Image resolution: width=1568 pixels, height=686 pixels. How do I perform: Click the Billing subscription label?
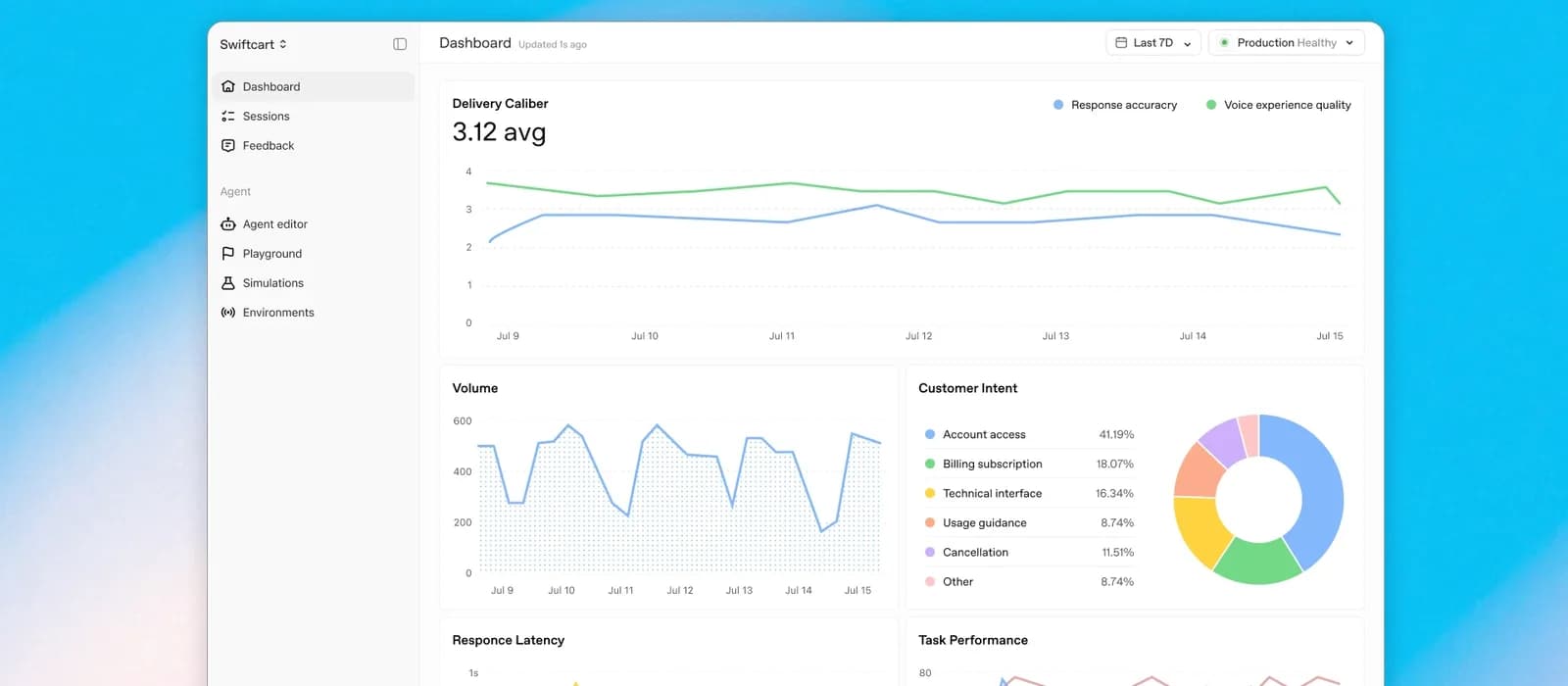tap(993, 464)
